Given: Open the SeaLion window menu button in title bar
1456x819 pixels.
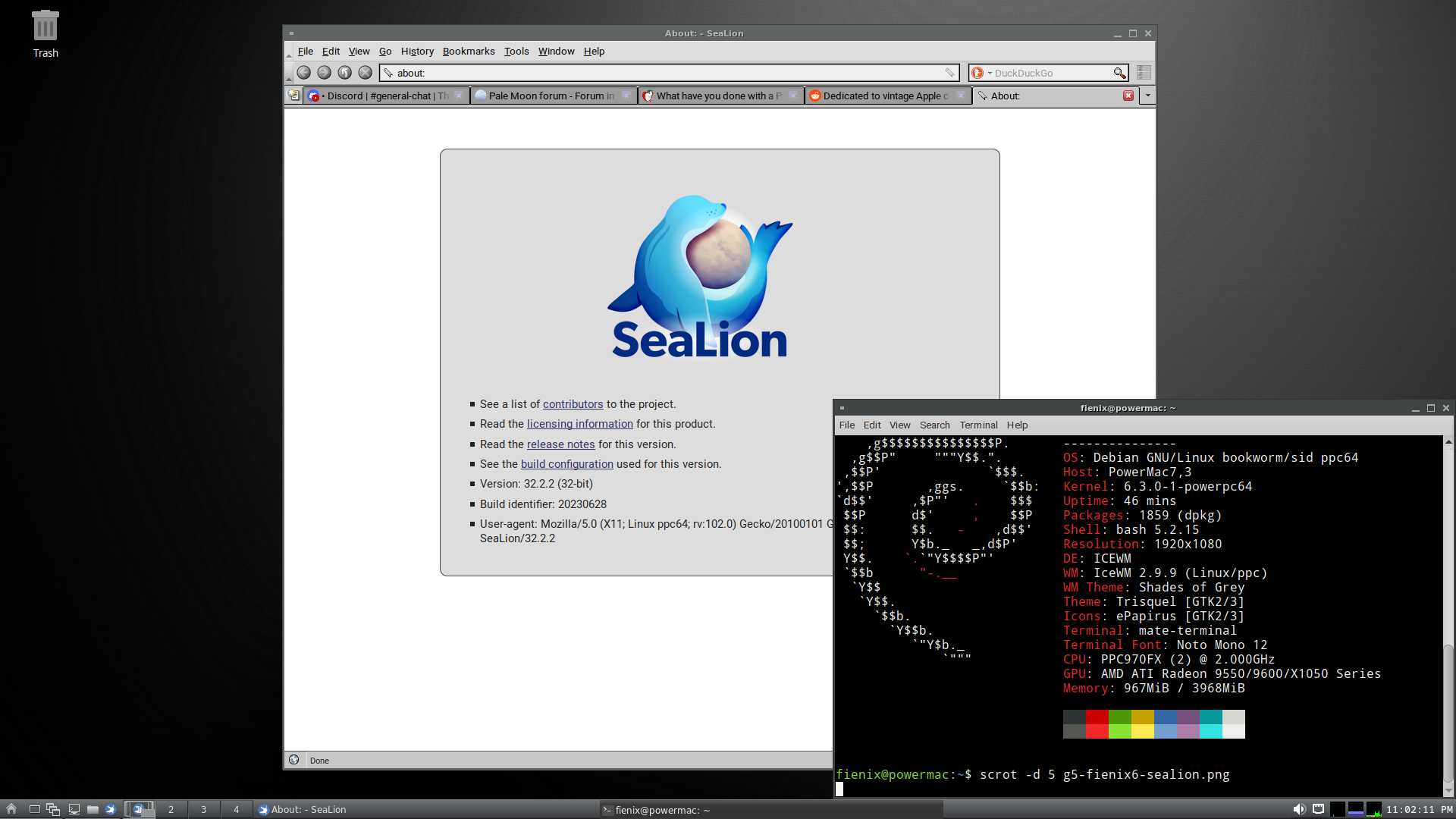Looking at the screenshot, I should 291,33.
